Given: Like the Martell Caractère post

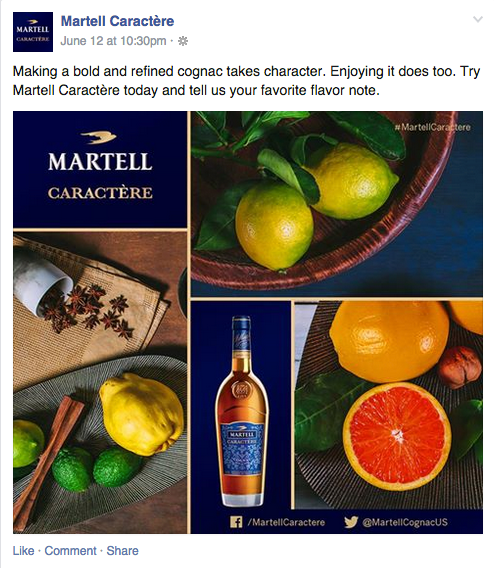Looking at the screenshot, I should (x=24, y=551).
